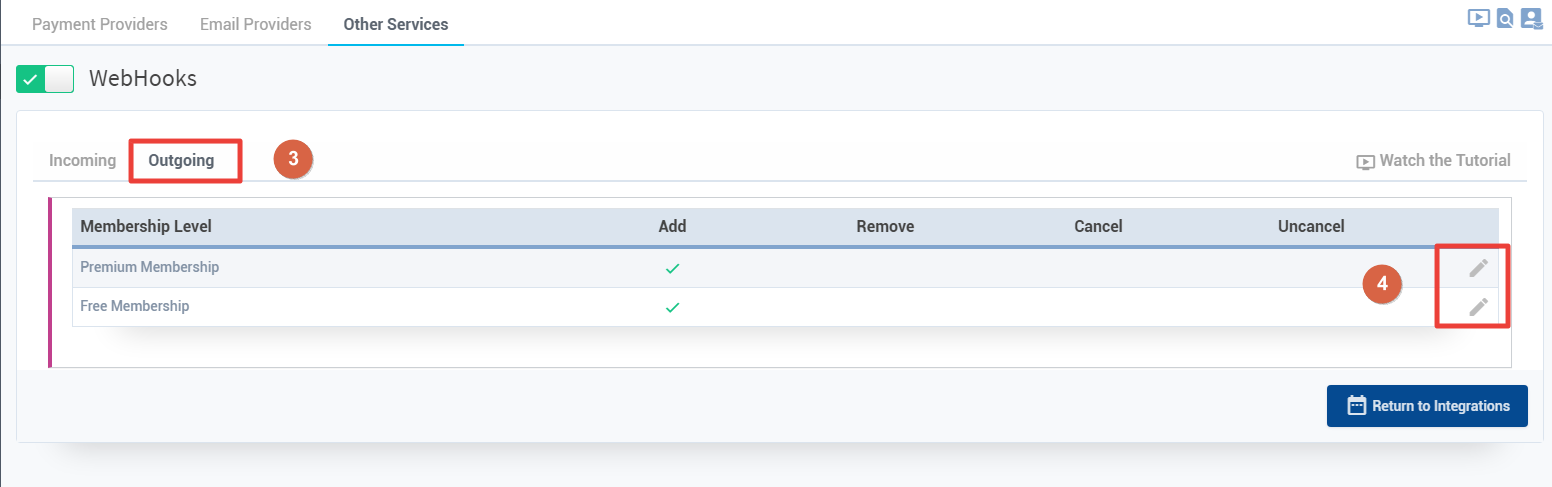Click the video tutorial icon in top-right corner
Viewport: 1552px width, 487px height.
click(1478, 18)
